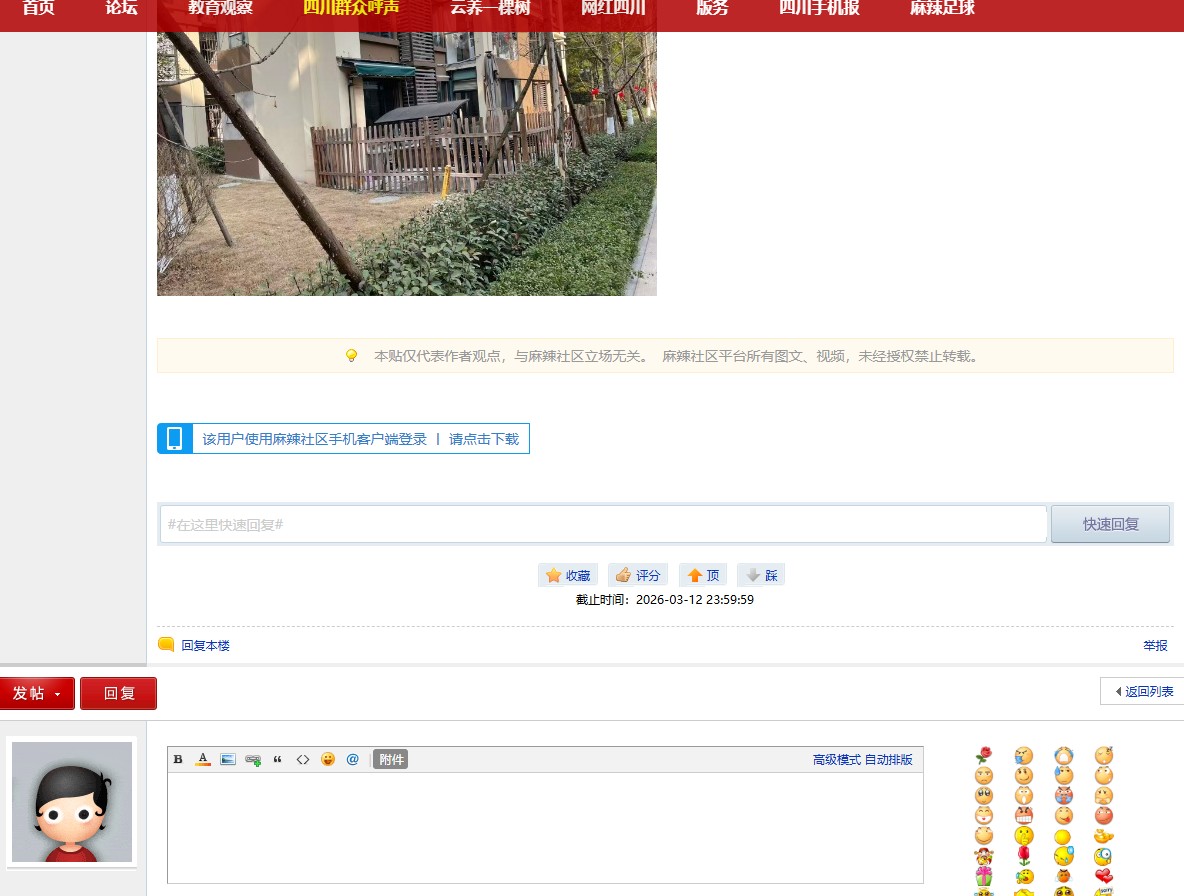Screen dimensions: 1184x896
Task: Click 返回列表 to return to list
Action: pos(1143,692)
